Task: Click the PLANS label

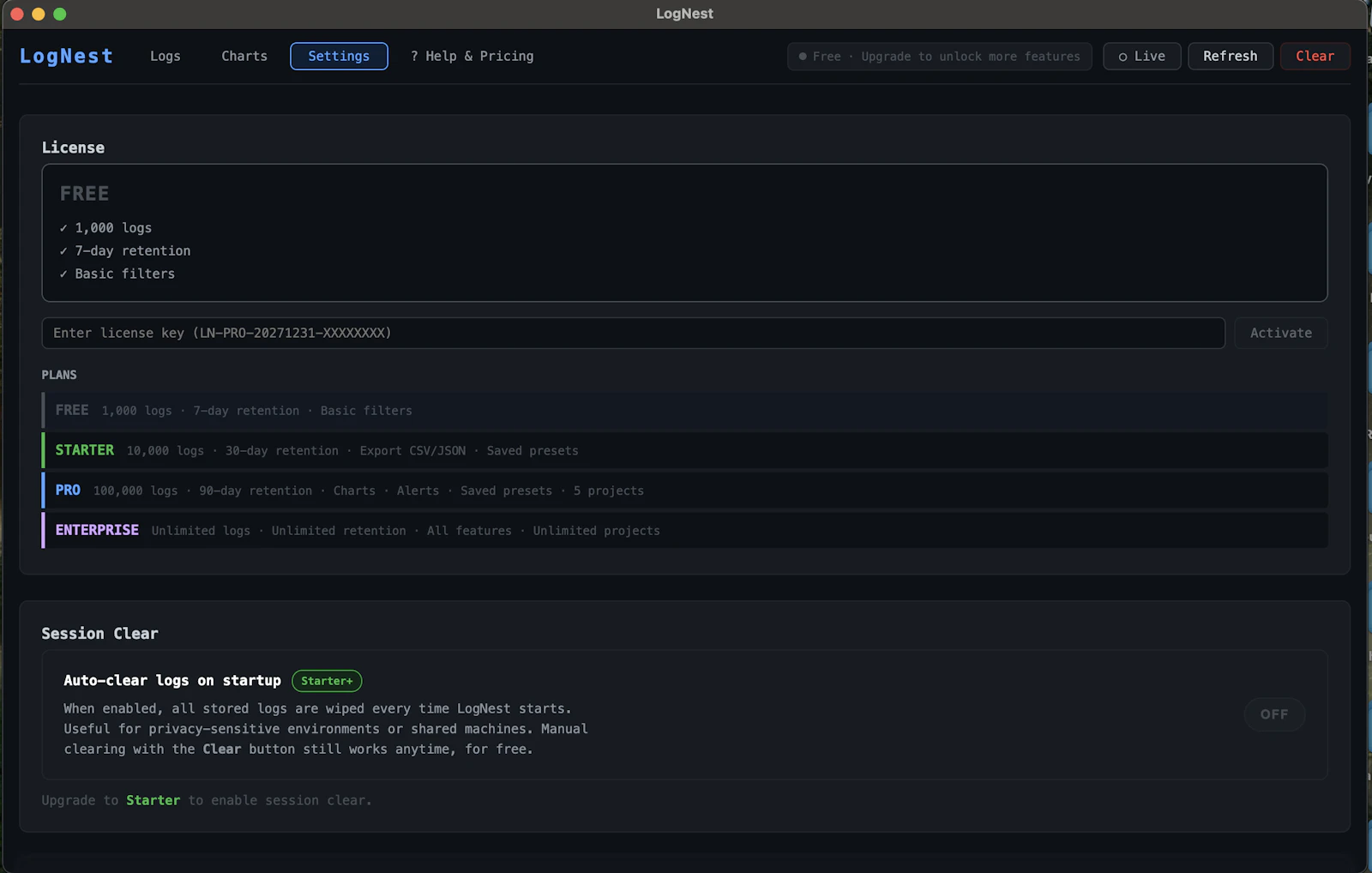Action: click(x=59, y=375)
